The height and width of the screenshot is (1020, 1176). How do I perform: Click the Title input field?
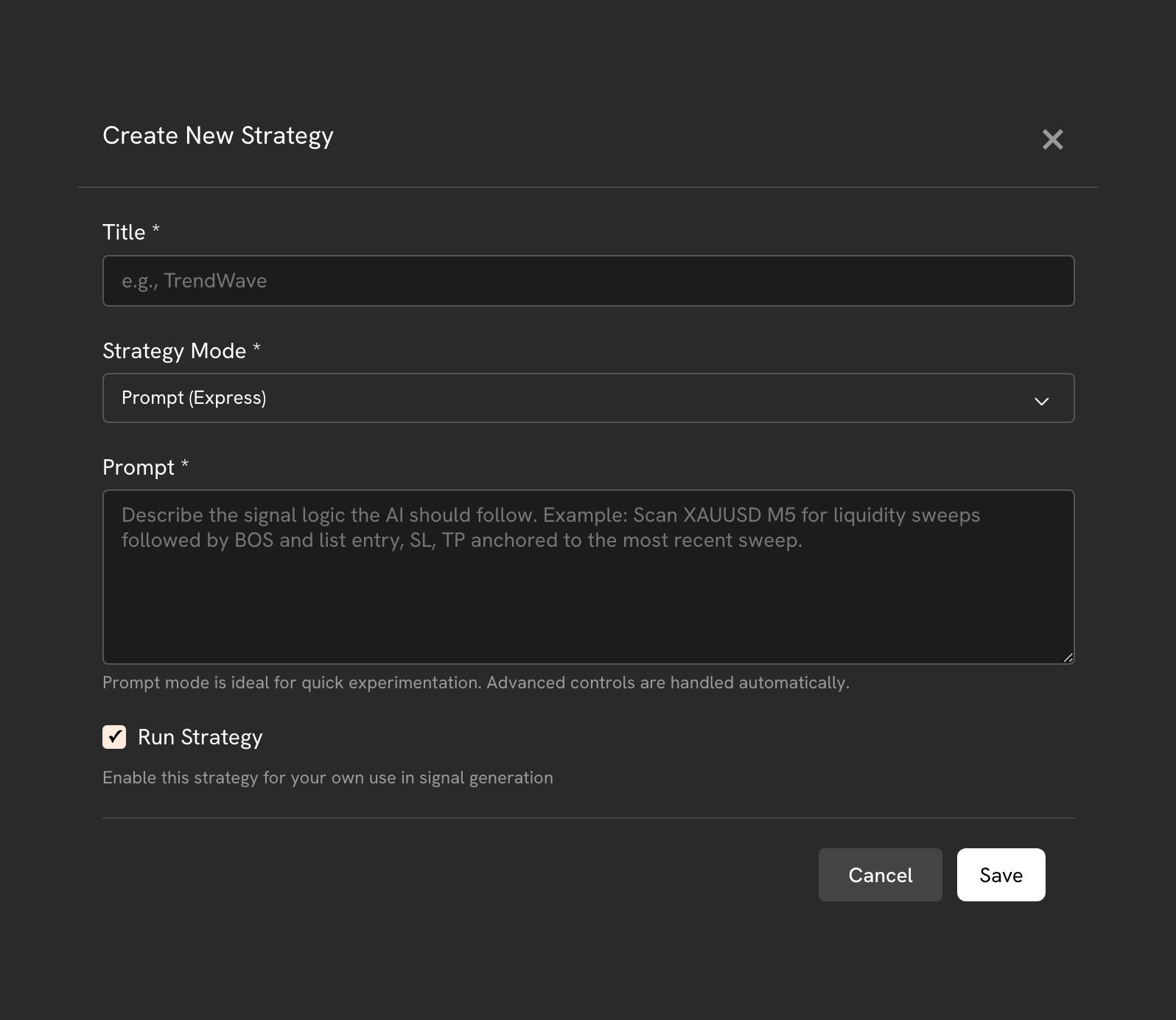[588, 281]
